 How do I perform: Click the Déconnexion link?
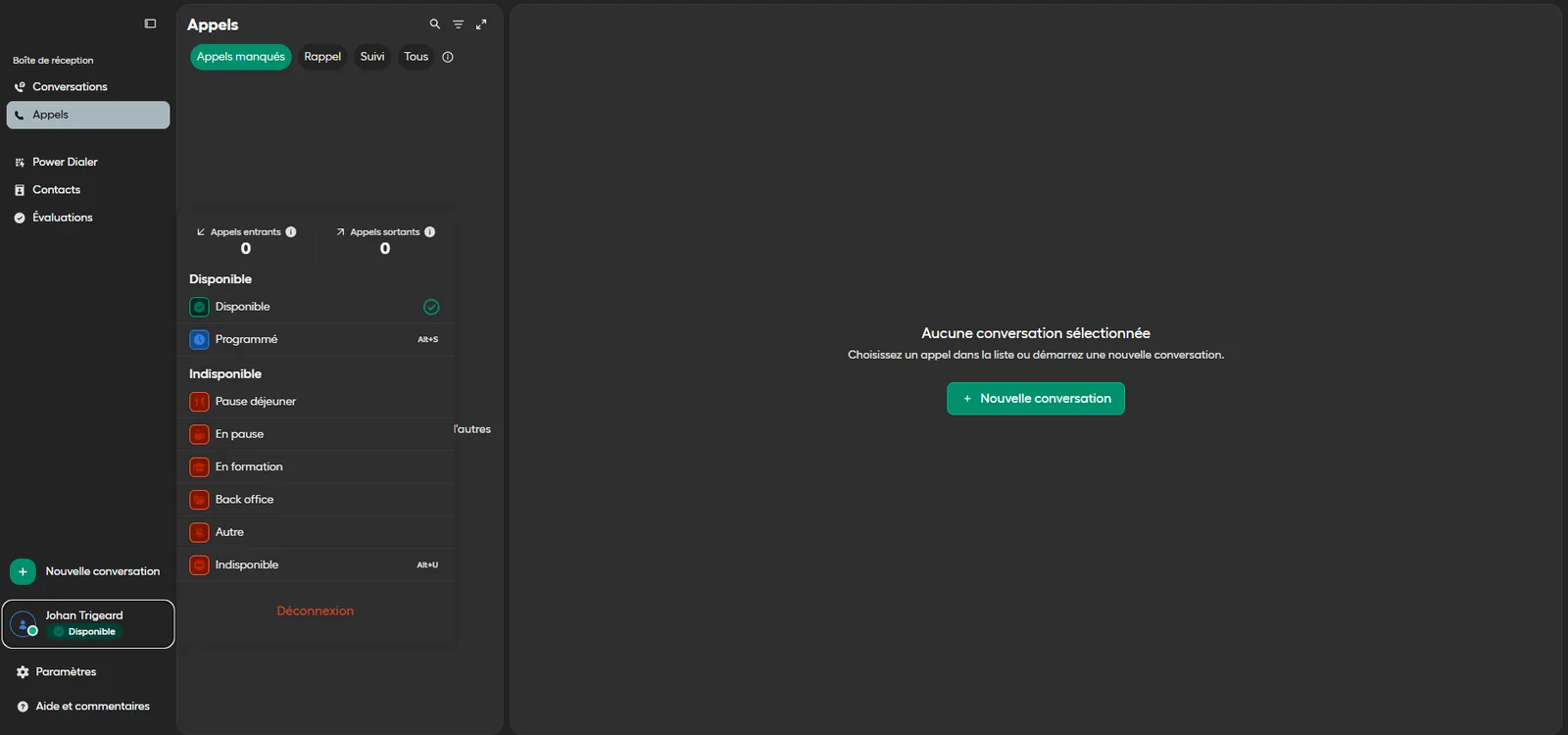pyautogui.click(x=316, y=612)
